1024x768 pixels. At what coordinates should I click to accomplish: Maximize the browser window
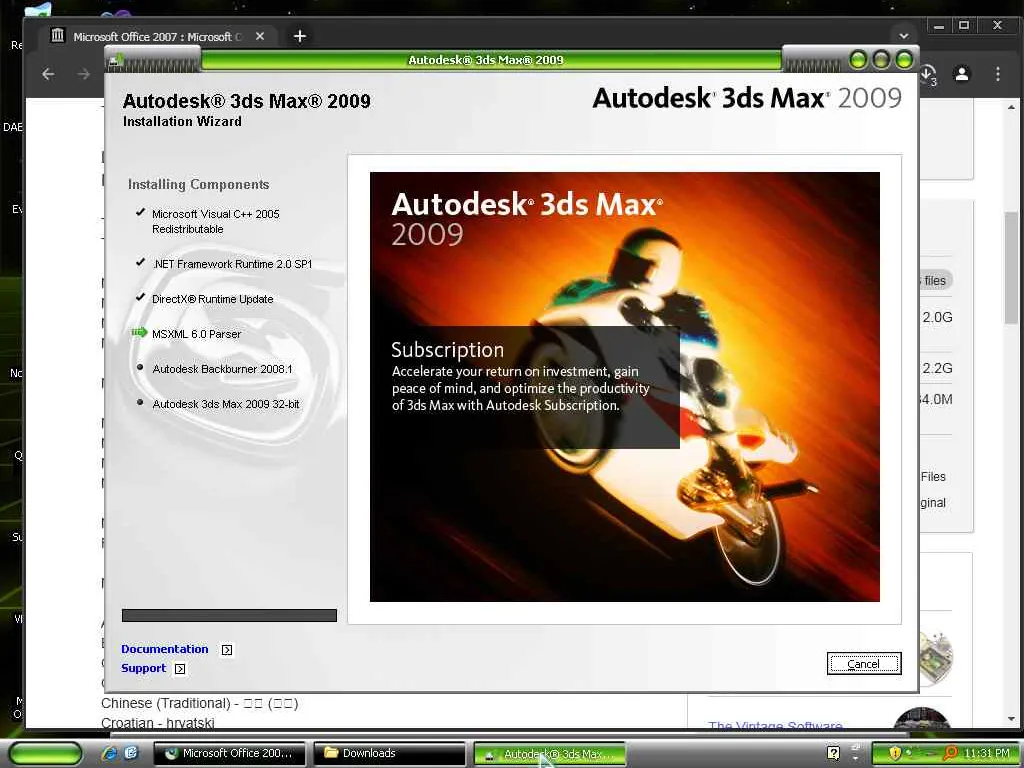point(964,26)
